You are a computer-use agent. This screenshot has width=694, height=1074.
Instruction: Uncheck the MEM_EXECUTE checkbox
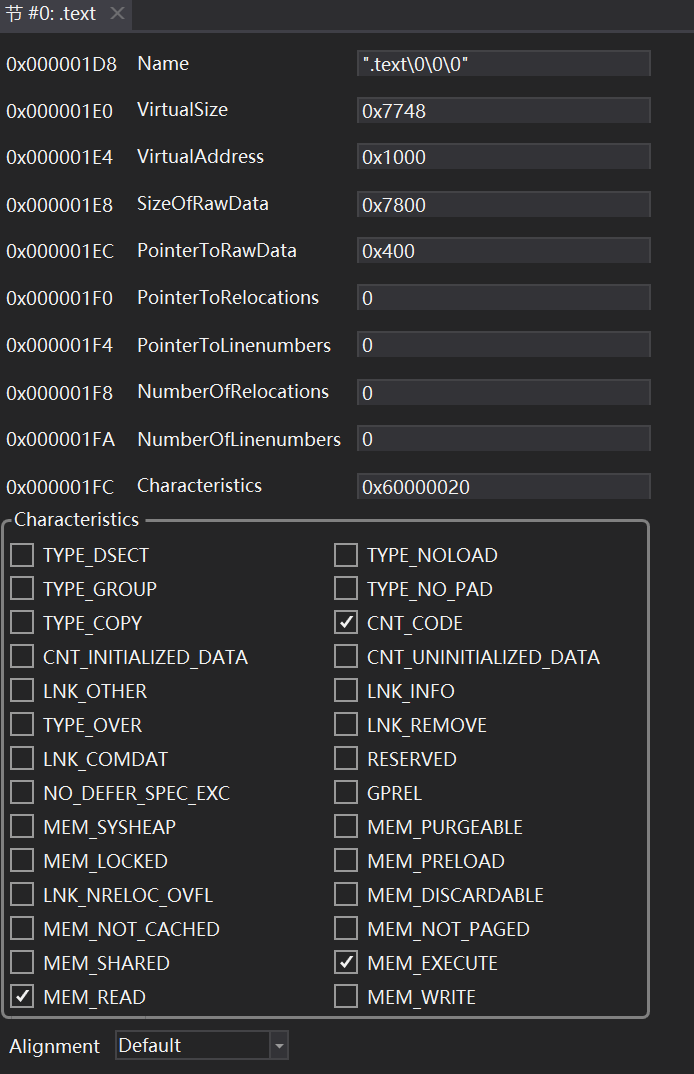(x=346, y=963)
